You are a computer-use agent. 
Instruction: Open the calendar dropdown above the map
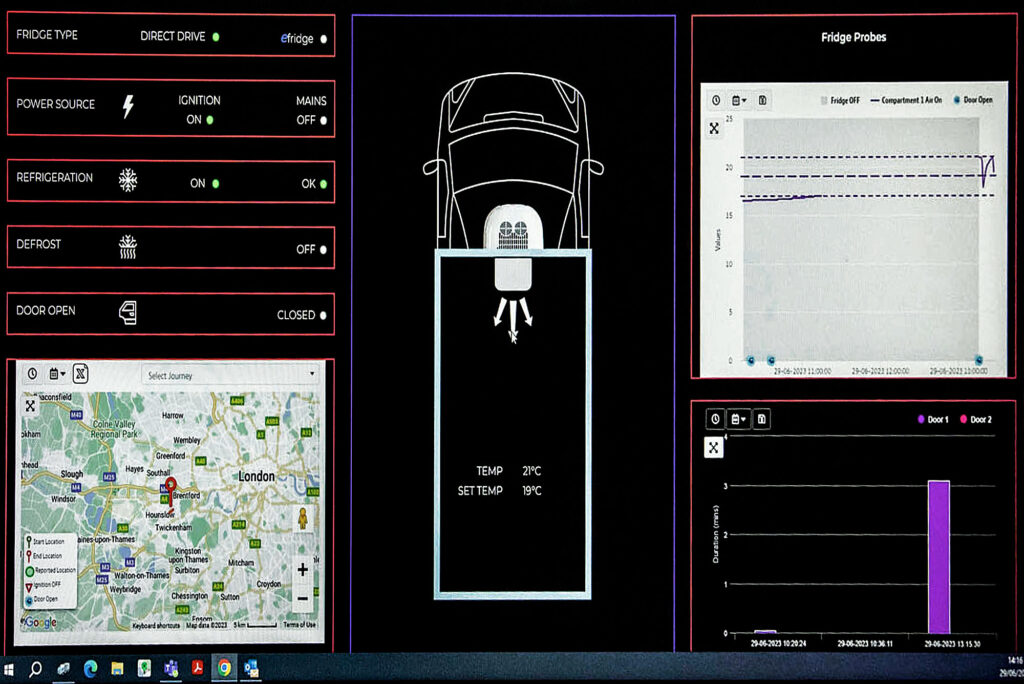pyautogui.click(x=56, y=374)
